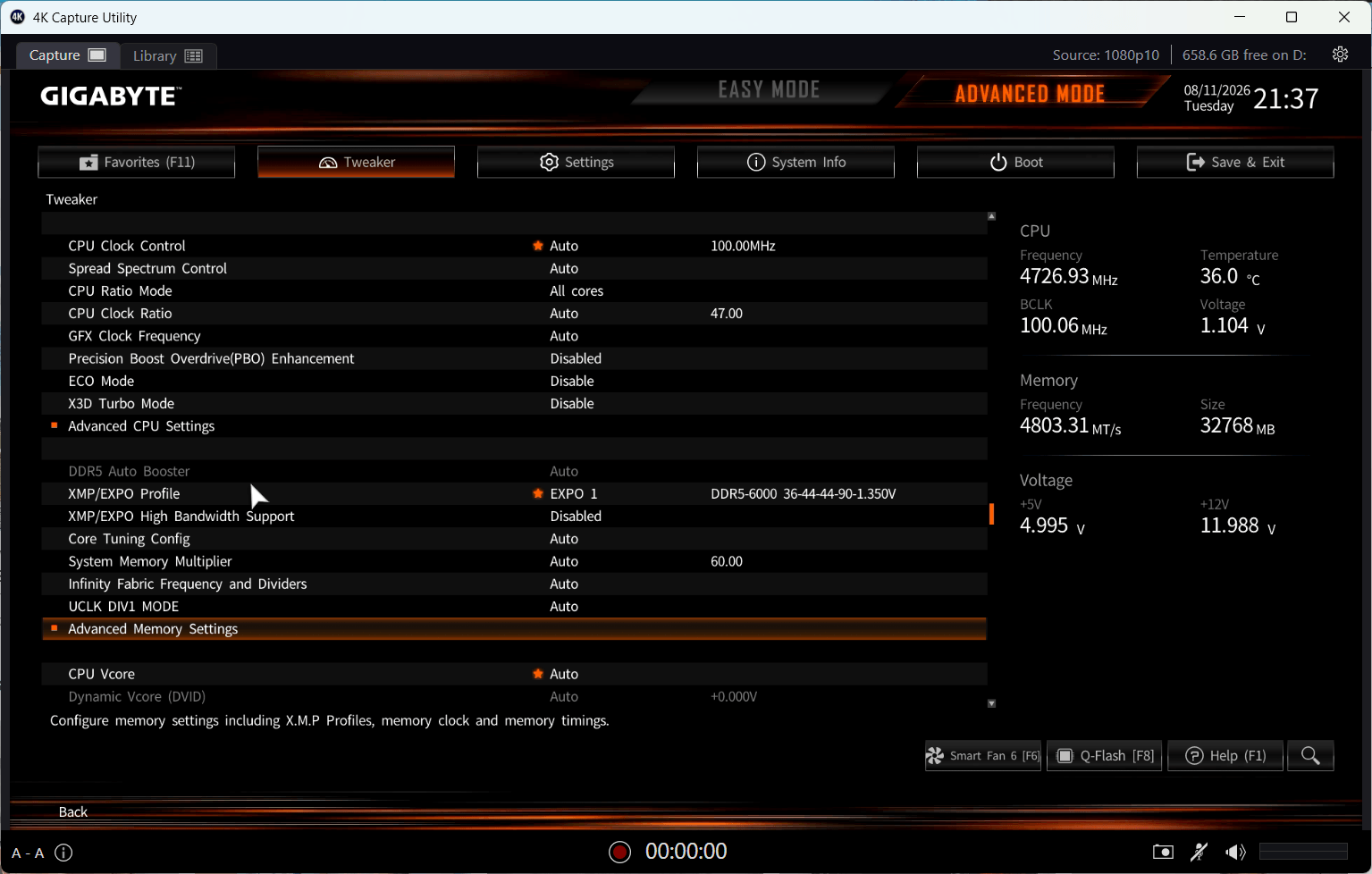Open the capture utility settings gear
Screen dimensions: 1372x874
pos(1340,55)
